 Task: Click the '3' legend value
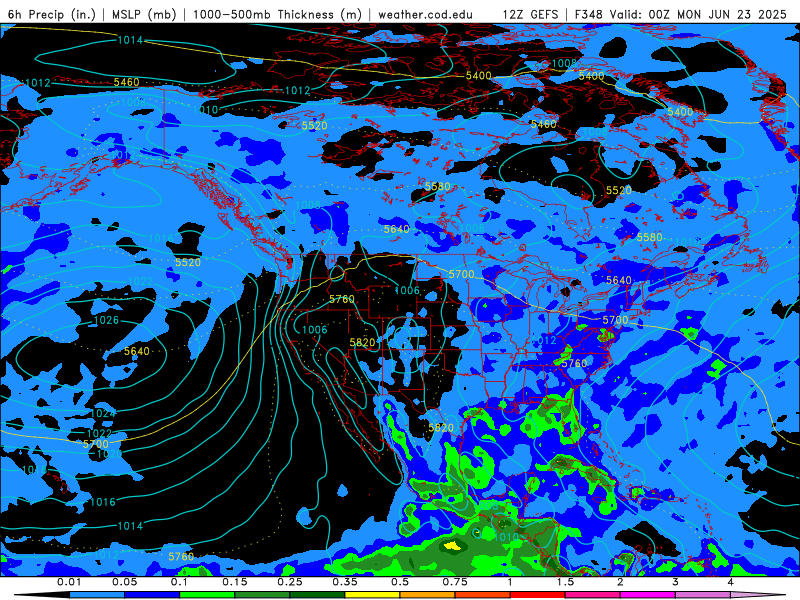[x=676, y=582]
